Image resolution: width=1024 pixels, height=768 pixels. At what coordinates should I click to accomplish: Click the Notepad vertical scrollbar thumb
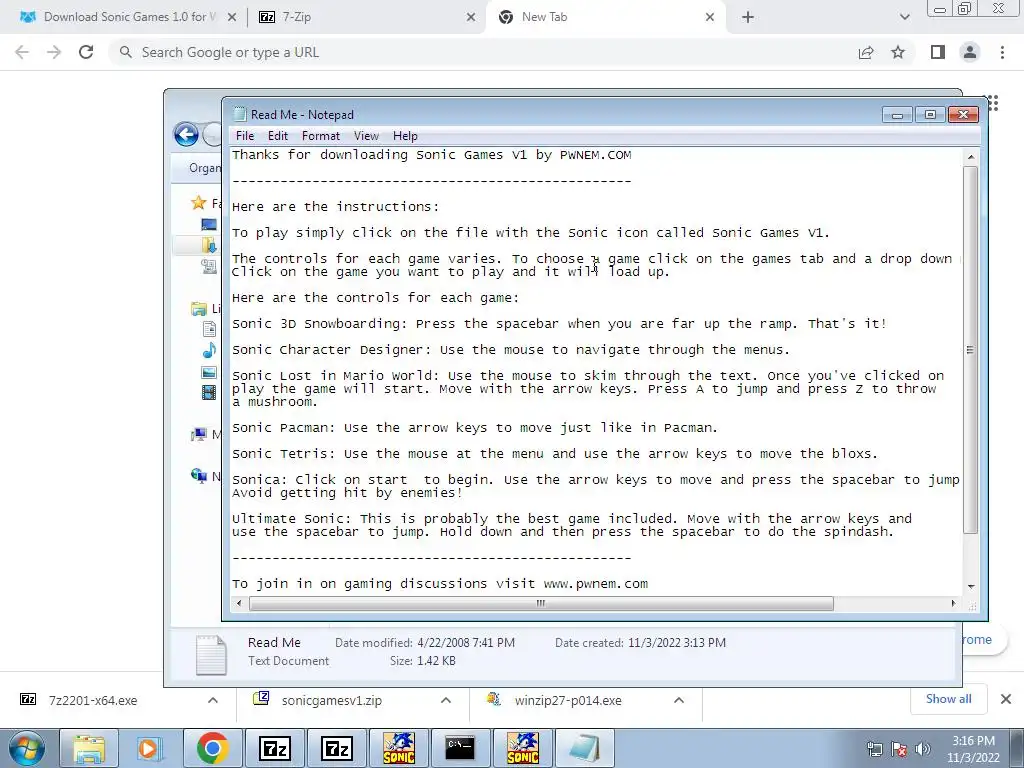[971, 350]
